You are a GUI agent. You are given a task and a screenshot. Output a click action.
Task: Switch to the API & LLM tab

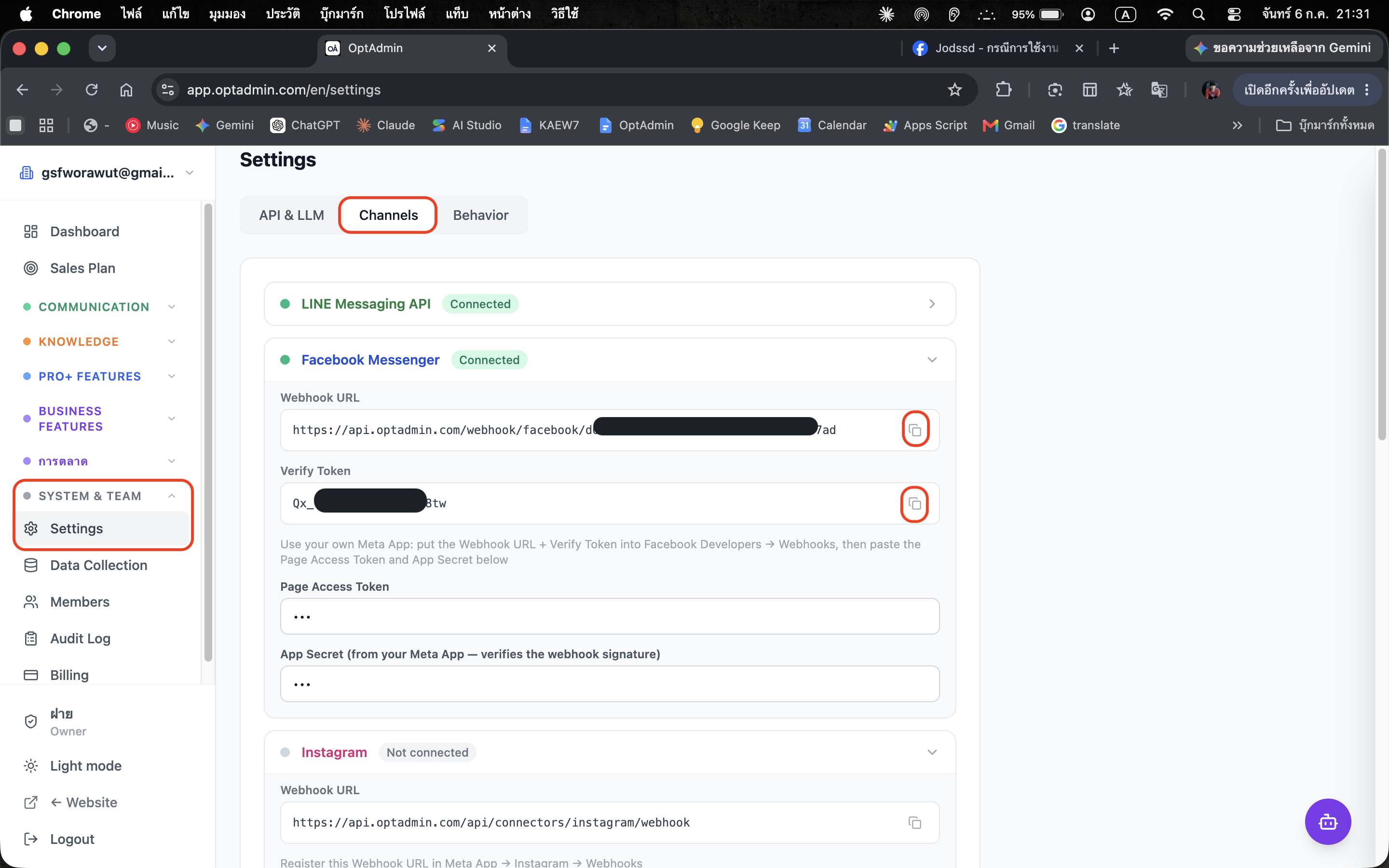click(x=292, y=215)
